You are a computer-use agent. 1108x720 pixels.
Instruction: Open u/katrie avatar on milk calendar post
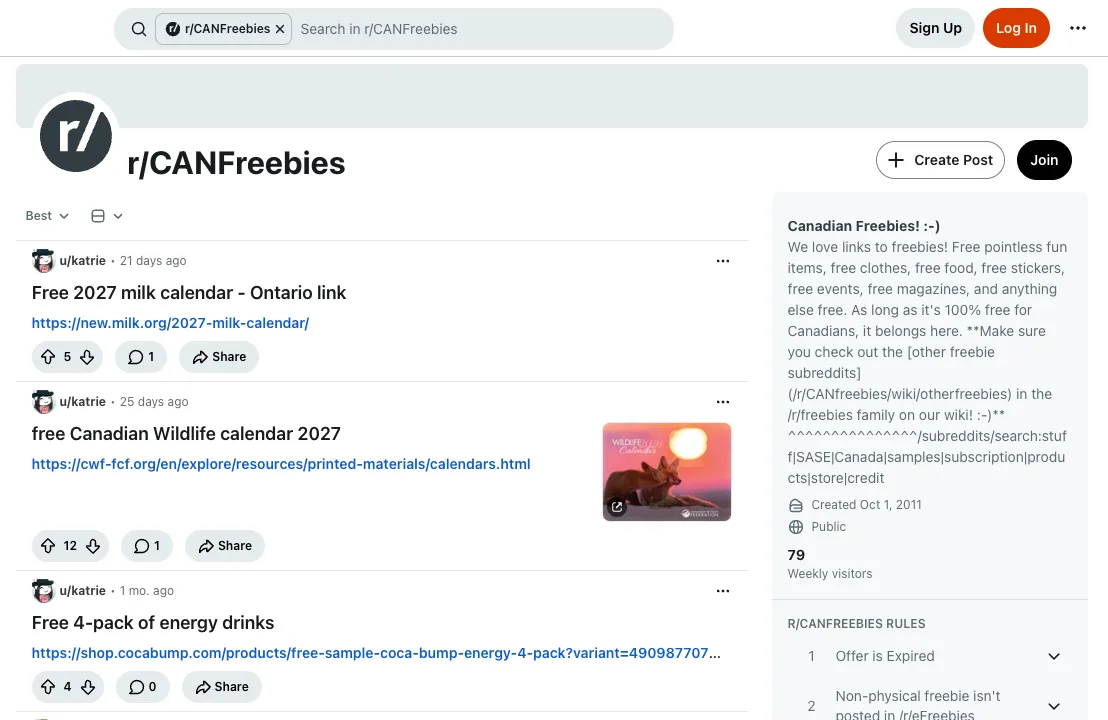43,261
